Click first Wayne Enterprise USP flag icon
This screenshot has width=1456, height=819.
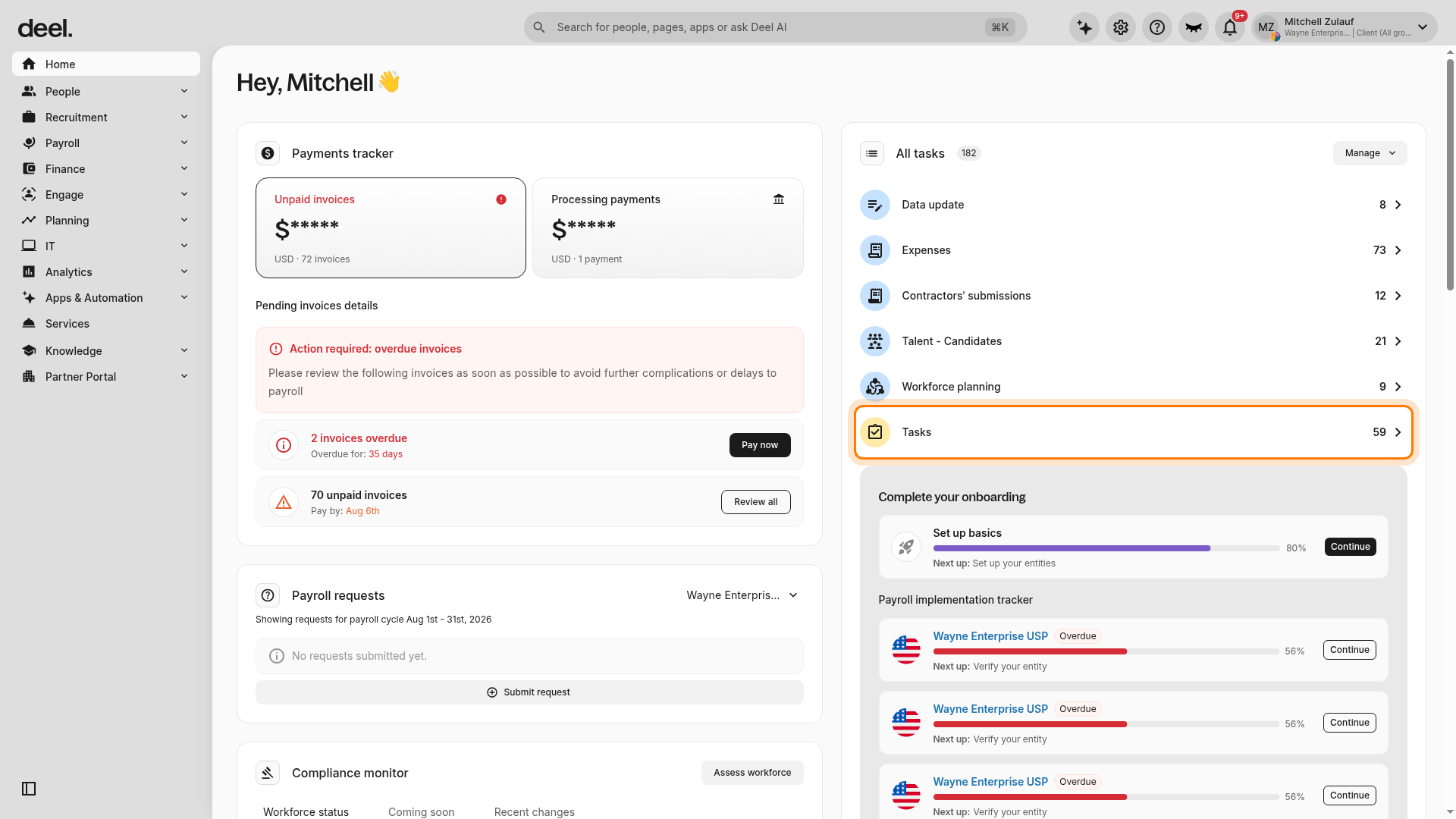point(906,650)
